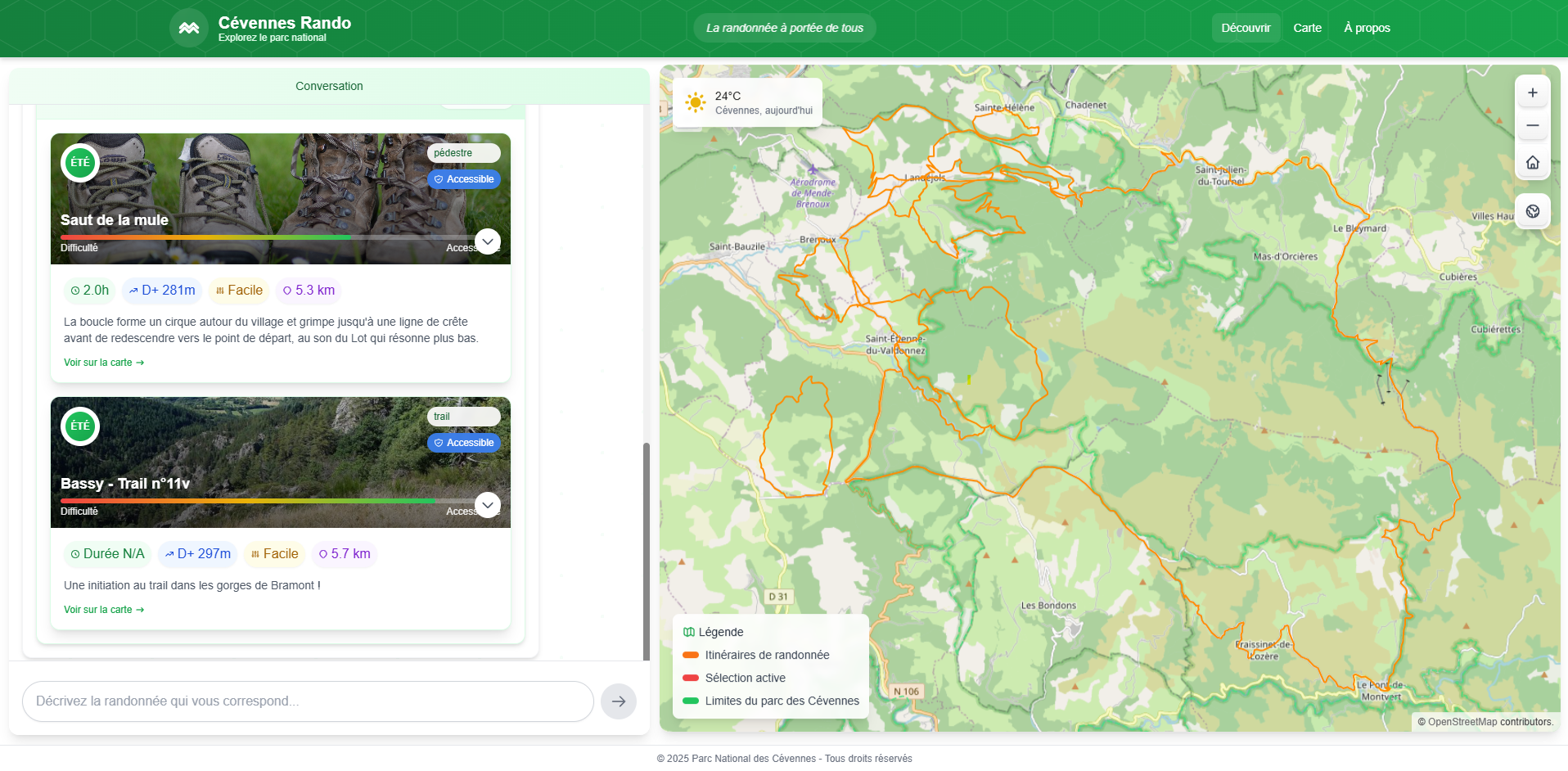Expand the Bassy - Trail n°11v card
1568x771 pixels.
tap(488, 505)
